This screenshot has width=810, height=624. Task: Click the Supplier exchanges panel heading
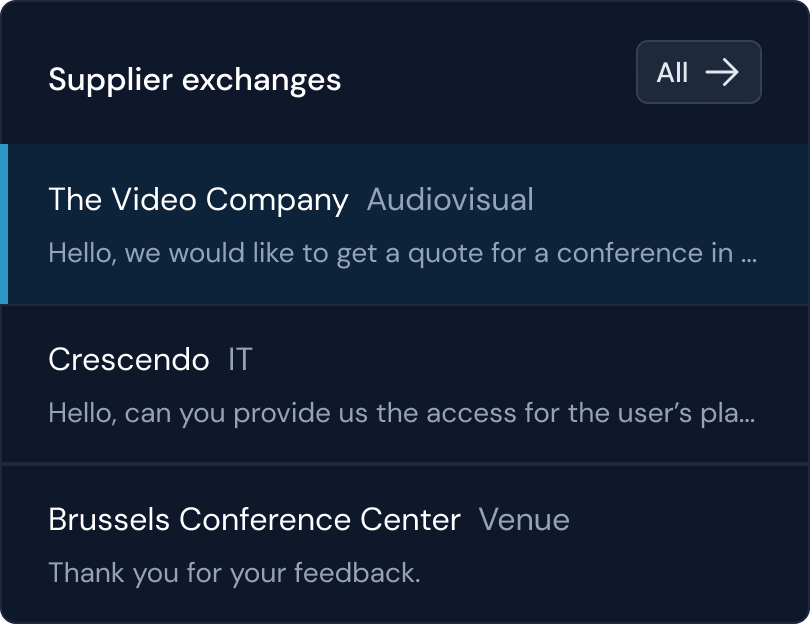tap(195, 79)
